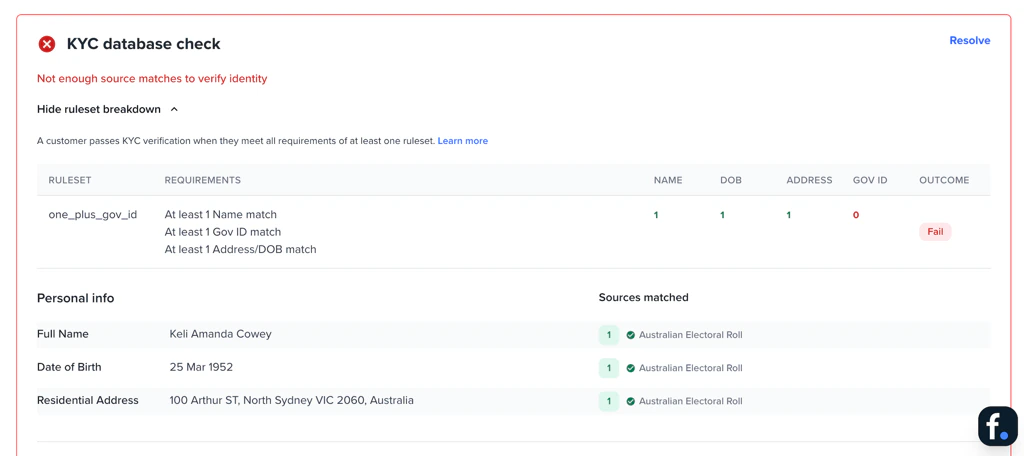Select the OUTCOME column header

[x=944, y=180]
